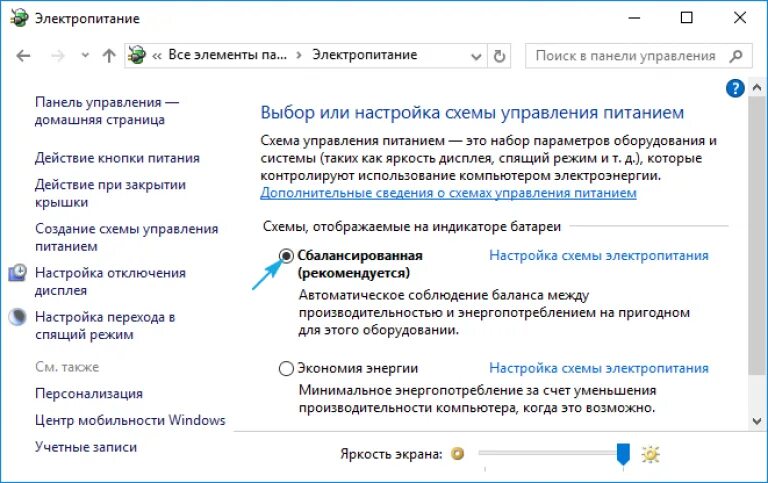Click the display turn-off monitor icon
768x483 pixels.
click(18, 273)
